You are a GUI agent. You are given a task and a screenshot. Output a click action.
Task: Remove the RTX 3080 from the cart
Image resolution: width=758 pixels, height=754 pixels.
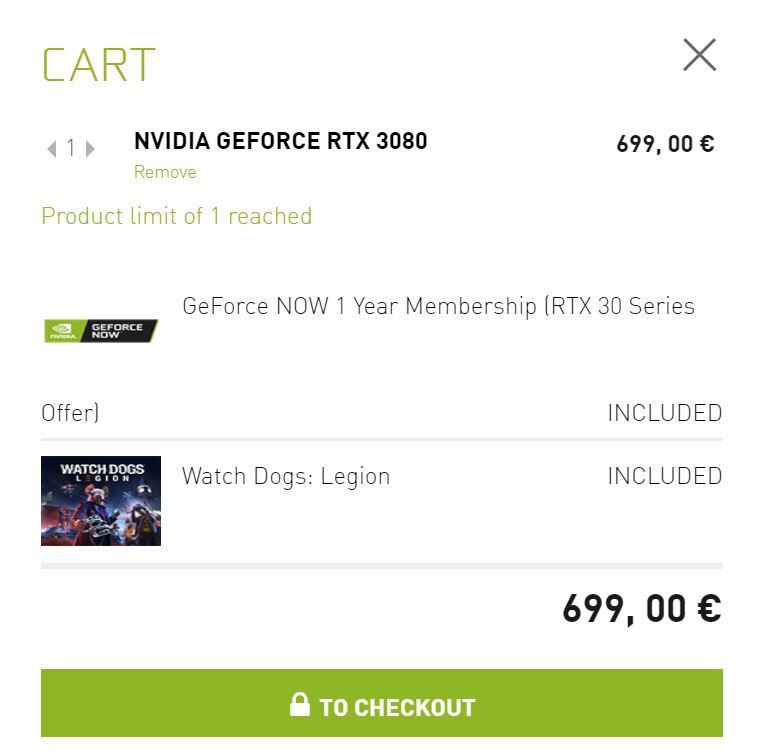(x=165, y=172)
